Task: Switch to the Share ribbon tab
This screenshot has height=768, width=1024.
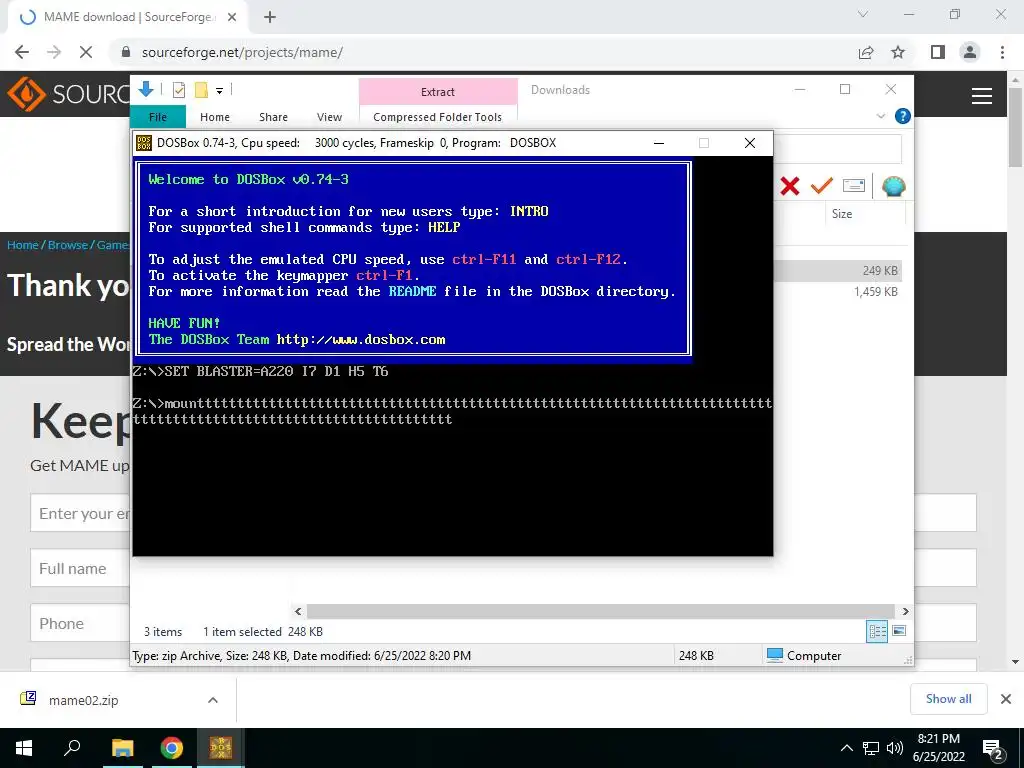Action: pos(273,117)
